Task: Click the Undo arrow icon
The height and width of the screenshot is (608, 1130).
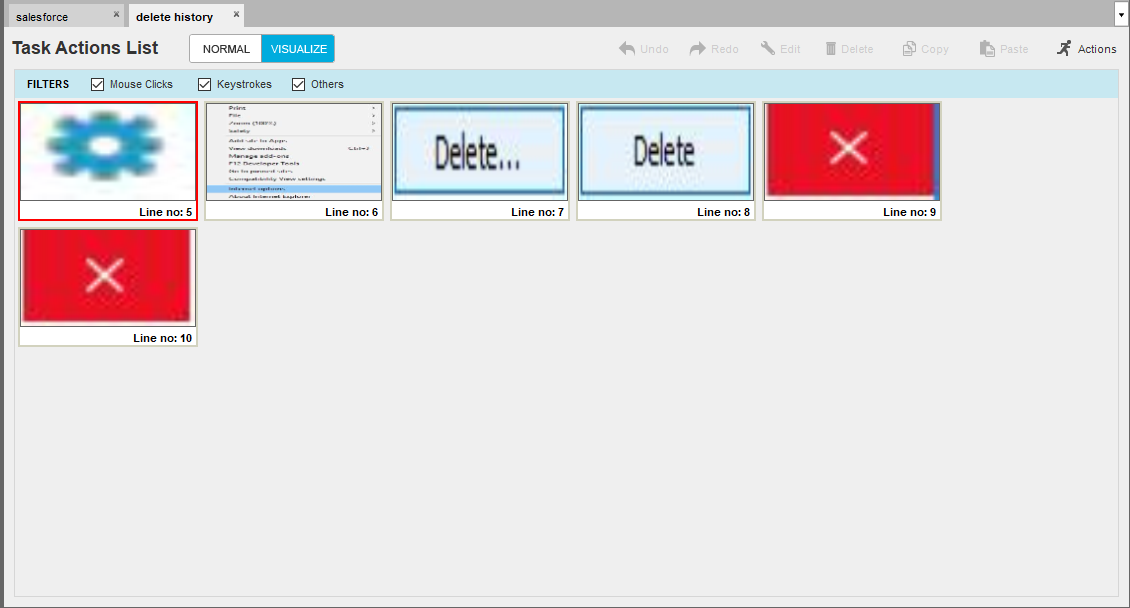Action: point(627,48)
